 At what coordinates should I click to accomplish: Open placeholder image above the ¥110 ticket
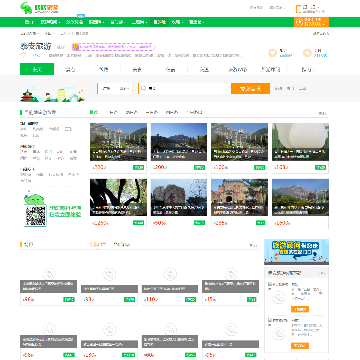(x=170, y=274)
